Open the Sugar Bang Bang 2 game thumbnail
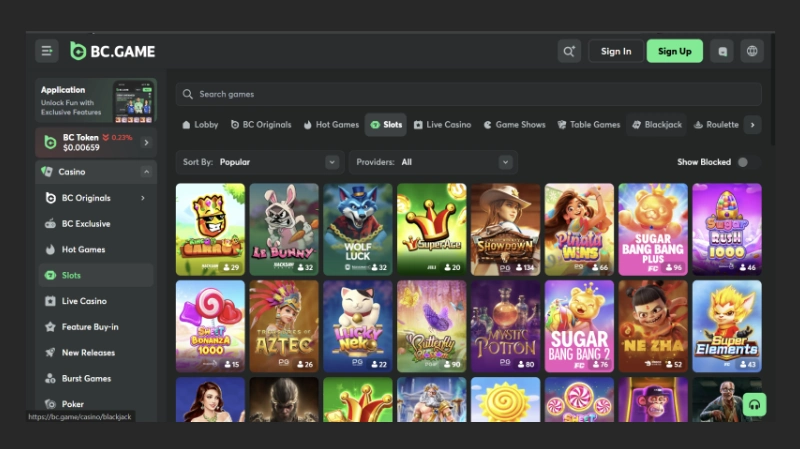The image size is (800, 449). coord(579,325)
